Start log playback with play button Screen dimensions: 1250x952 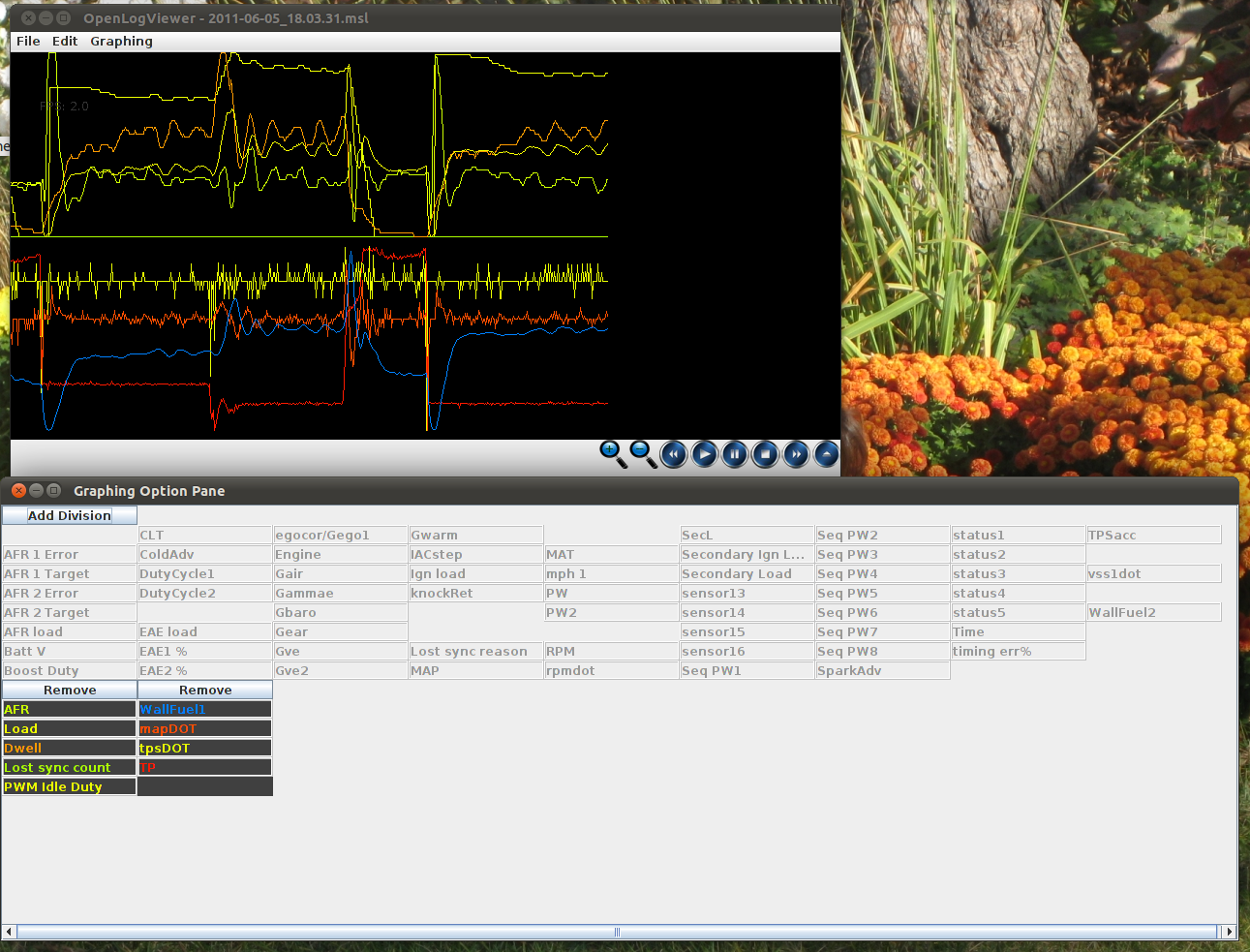click(x=704, y=453)
